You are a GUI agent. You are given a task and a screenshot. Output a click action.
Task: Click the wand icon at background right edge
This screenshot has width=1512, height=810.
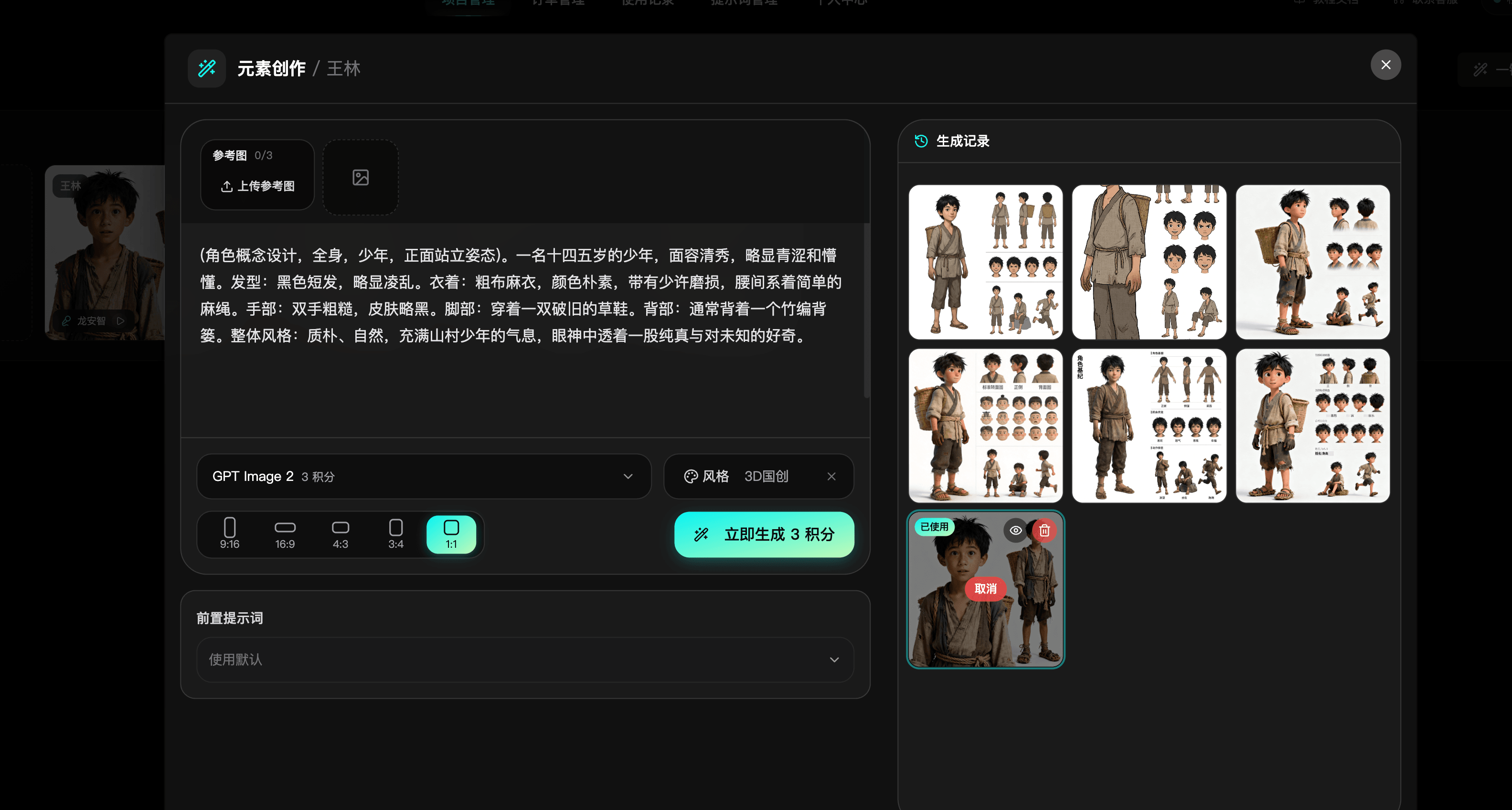point(1480,70)
